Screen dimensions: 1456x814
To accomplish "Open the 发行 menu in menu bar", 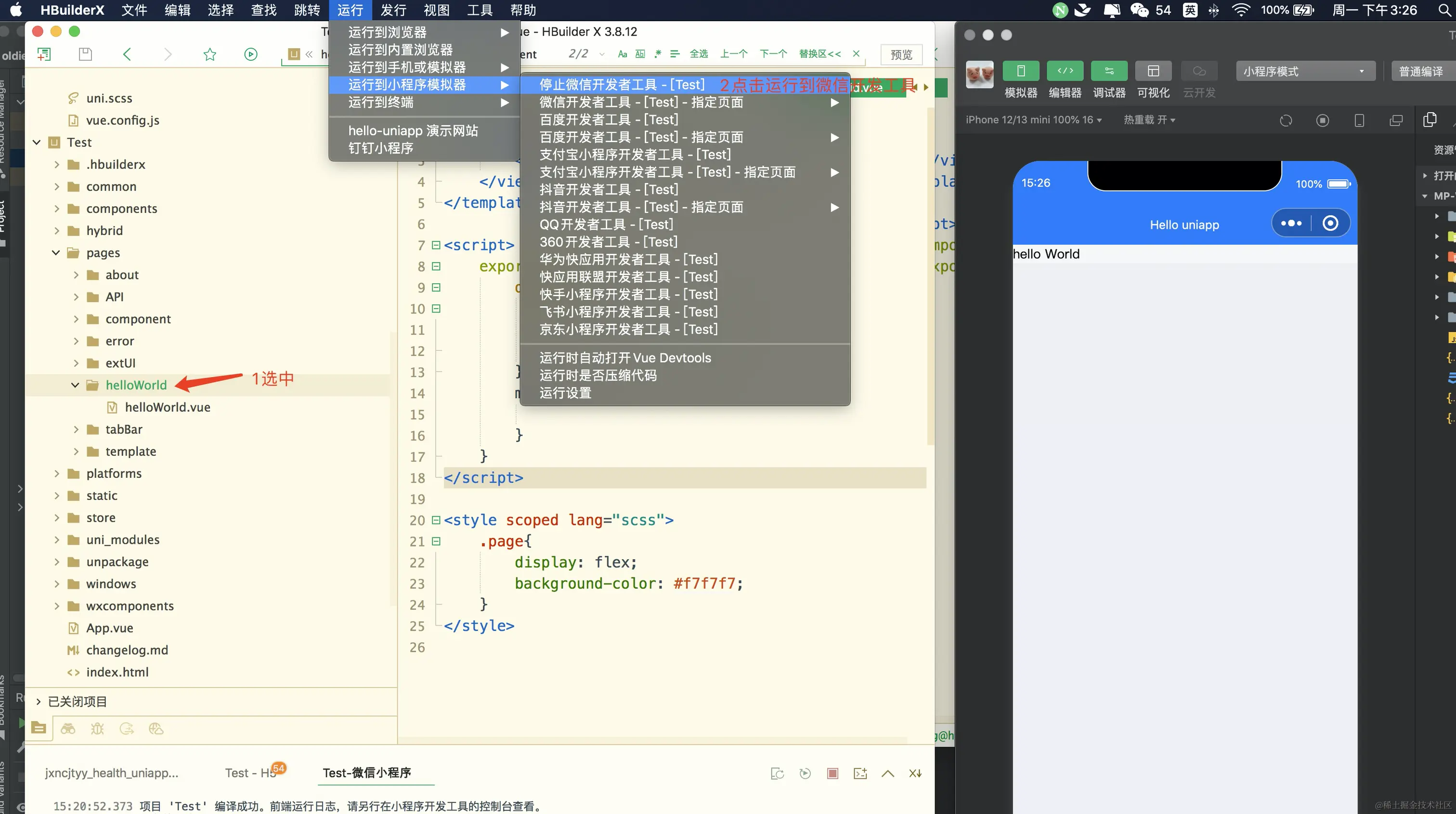I will [393, 10].
